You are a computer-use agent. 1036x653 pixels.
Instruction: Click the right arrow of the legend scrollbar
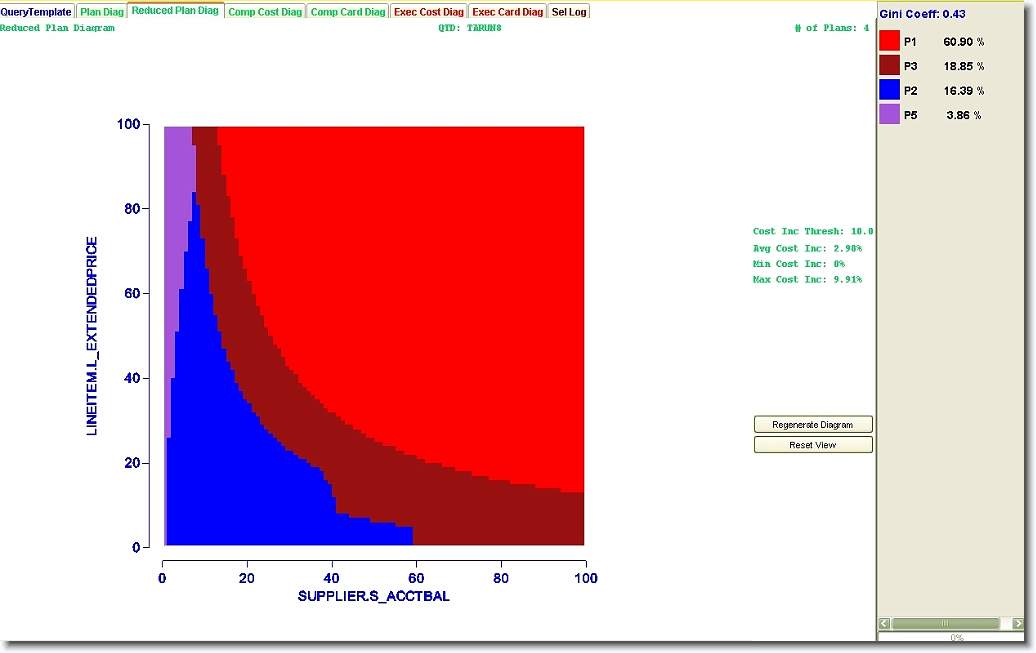[1018, 623]
